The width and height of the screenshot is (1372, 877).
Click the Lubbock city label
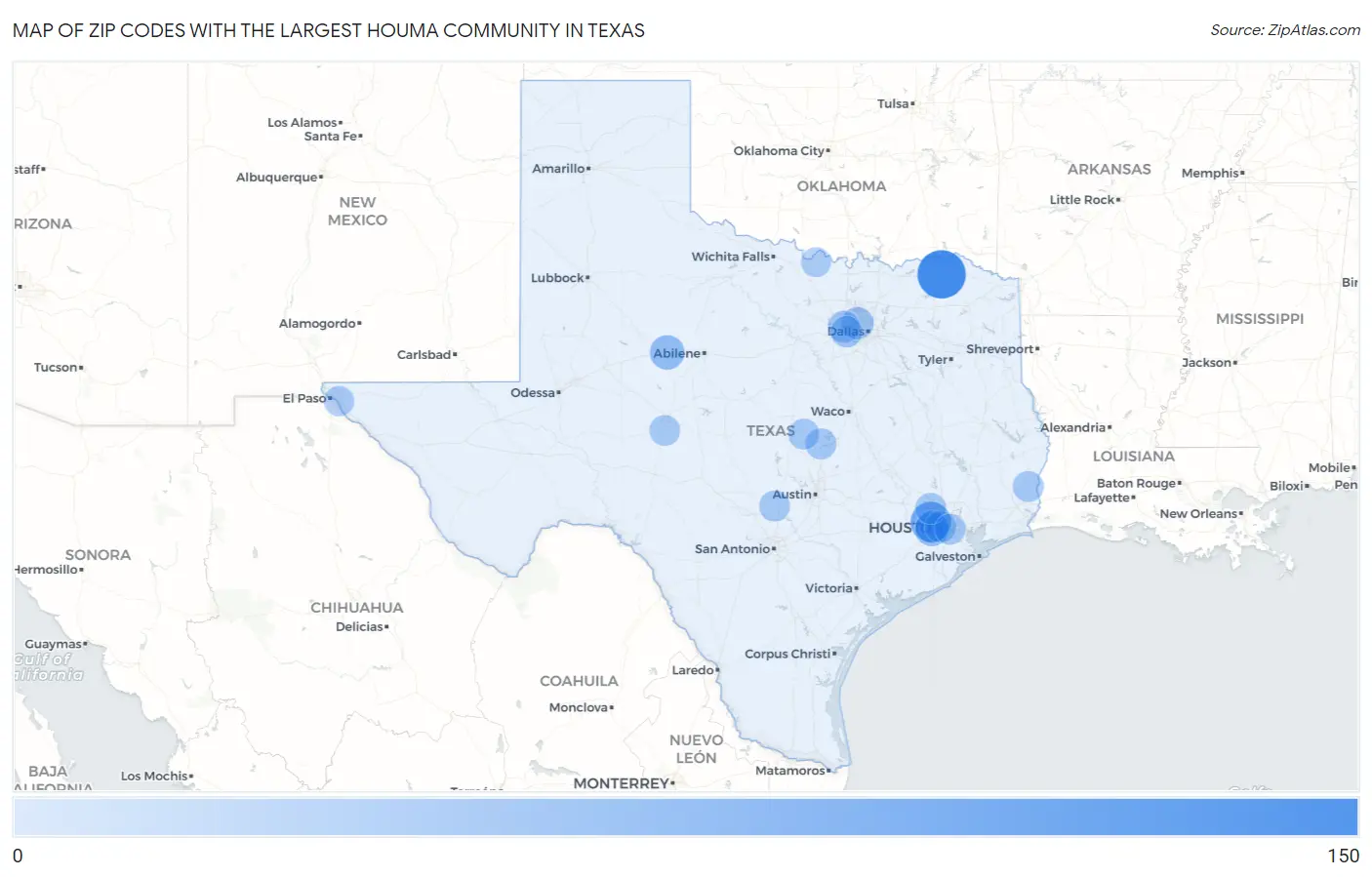pyautogui.click(x=557, y=278)
